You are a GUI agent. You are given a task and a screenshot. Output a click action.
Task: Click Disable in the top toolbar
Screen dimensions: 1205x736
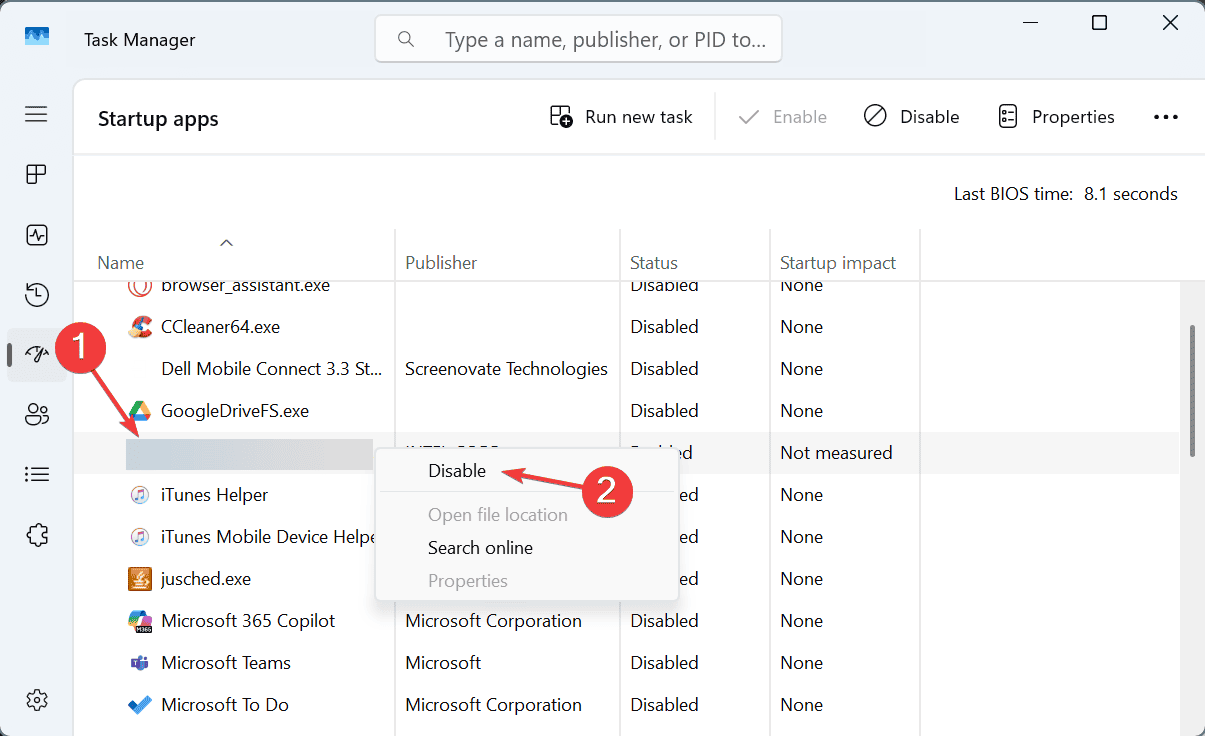coord(911,117)
